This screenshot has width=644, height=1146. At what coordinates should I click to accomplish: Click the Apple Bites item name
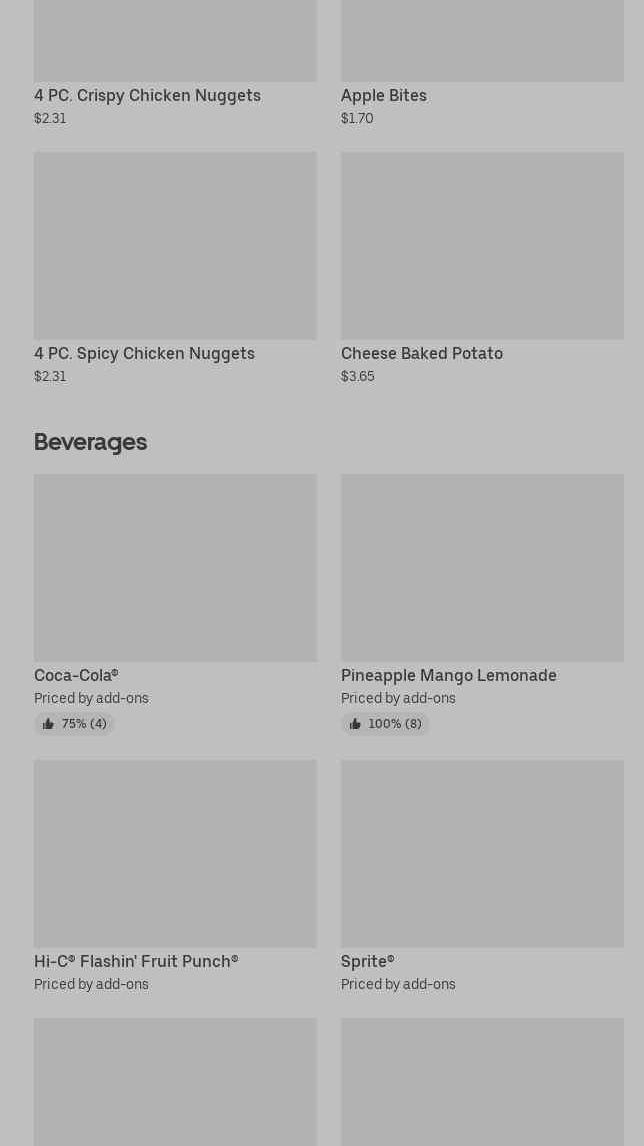[x=384, y=95]
